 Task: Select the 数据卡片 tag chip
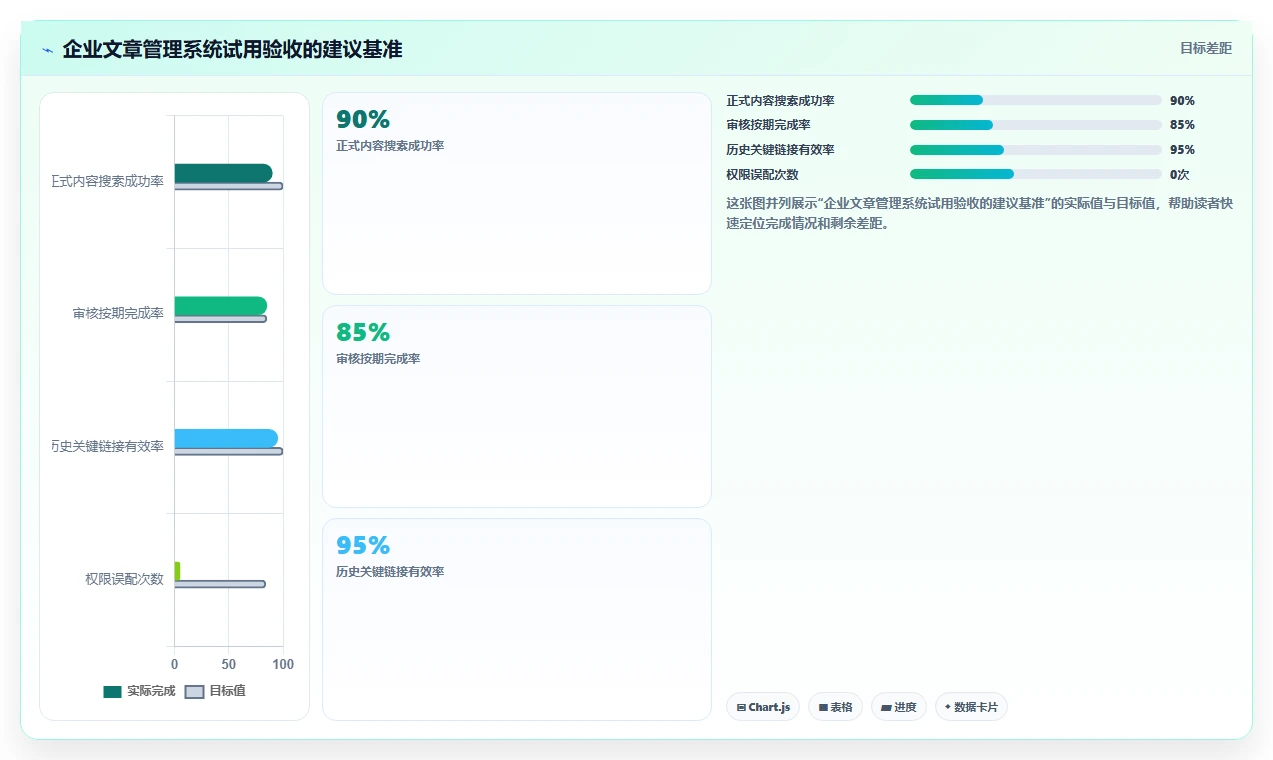click(971, 707)
